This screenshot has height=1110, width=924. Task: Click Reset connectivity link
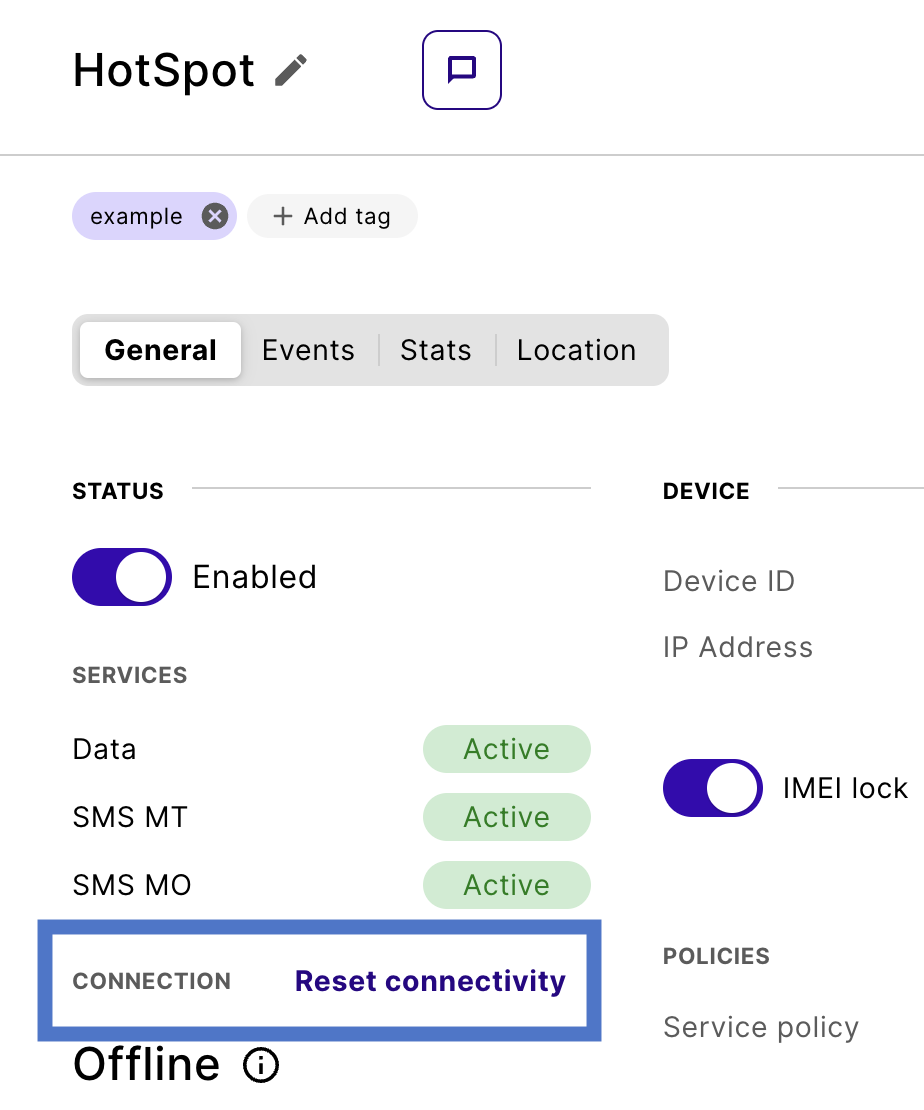[430, 981]
